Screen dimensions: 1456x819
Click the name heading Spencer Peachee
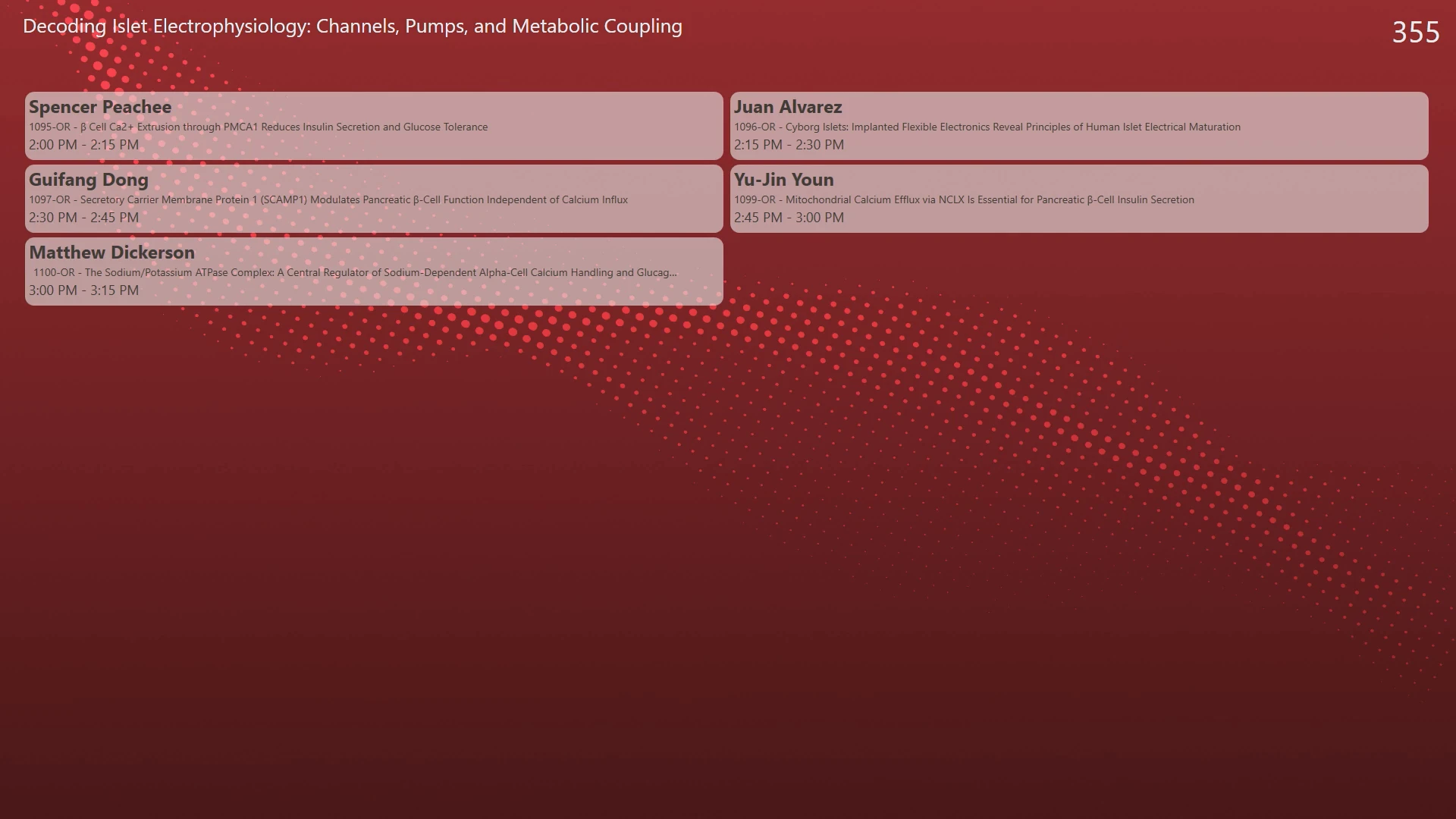click(x=100, y=107)
